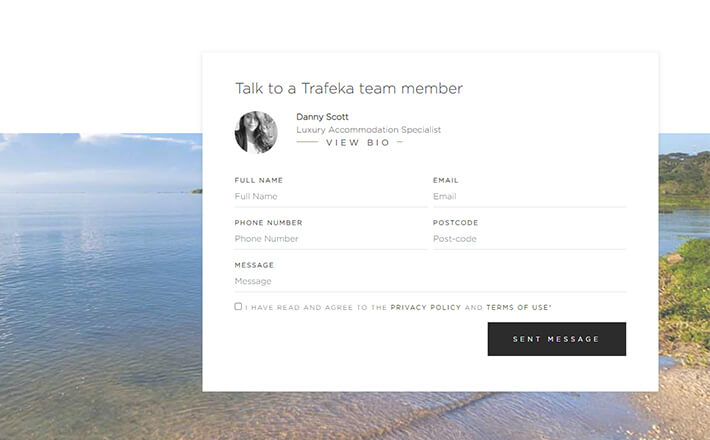This screenshot has width=710, height=440.
Task: Open the Terms of Use link
Action: pyautogui.click(x=518, y=308)
